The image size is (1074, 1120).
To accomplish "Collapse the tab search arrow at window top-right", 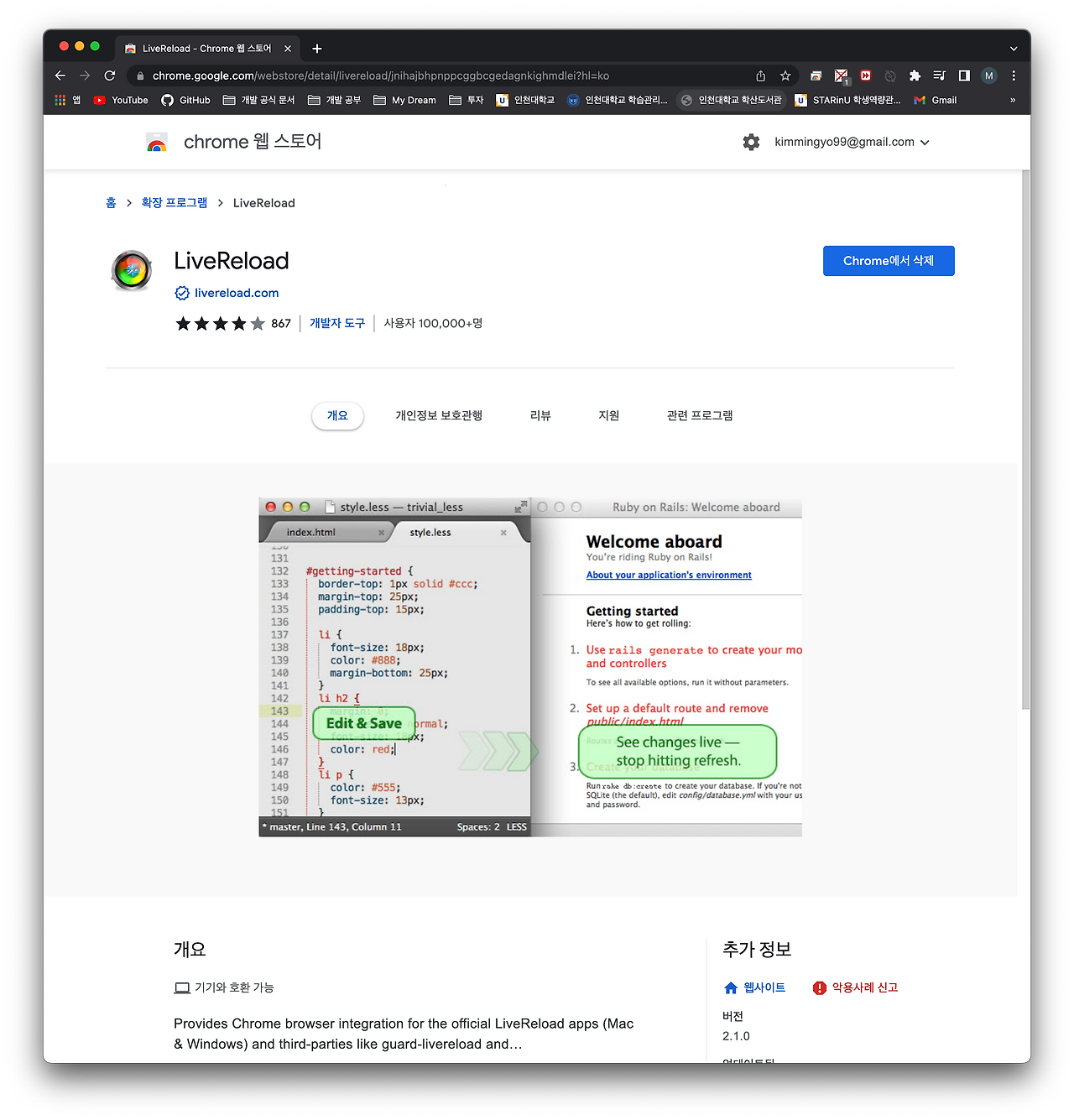I will tap(1013, 48).
